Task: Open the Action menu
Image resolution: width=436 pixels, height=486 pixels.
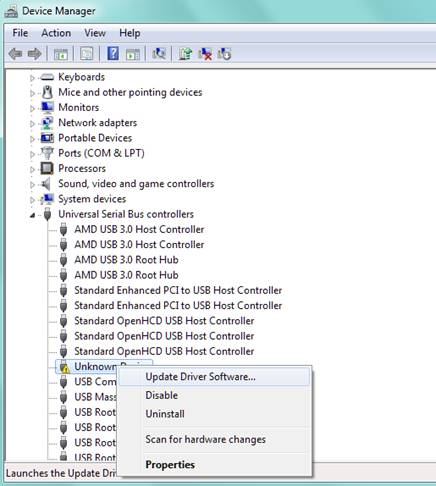Action: coord(56,33)
